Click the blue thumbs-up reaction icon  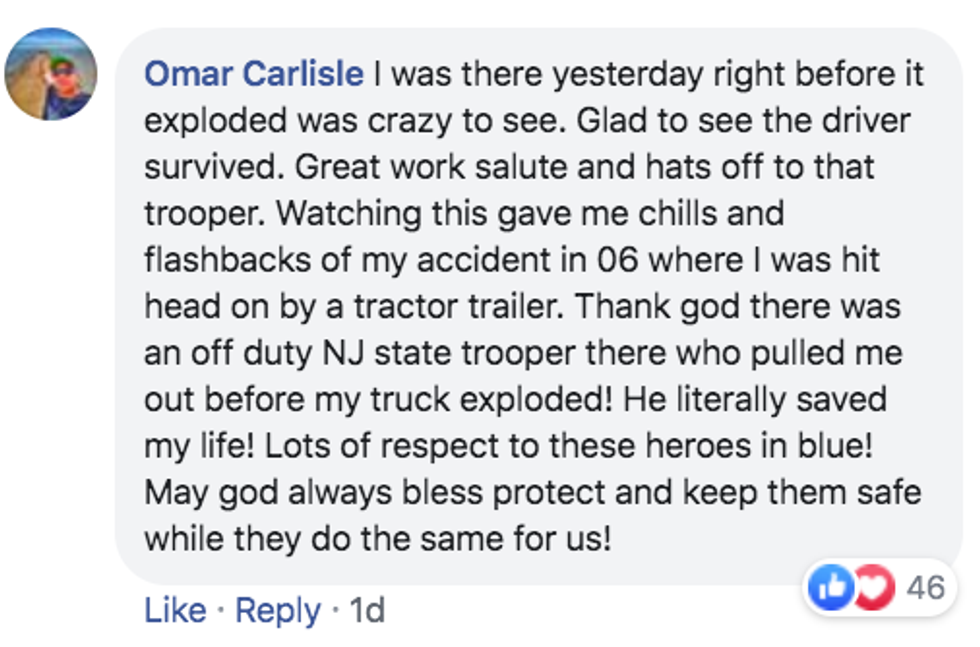pyautogui.click(x=829, y=587)
